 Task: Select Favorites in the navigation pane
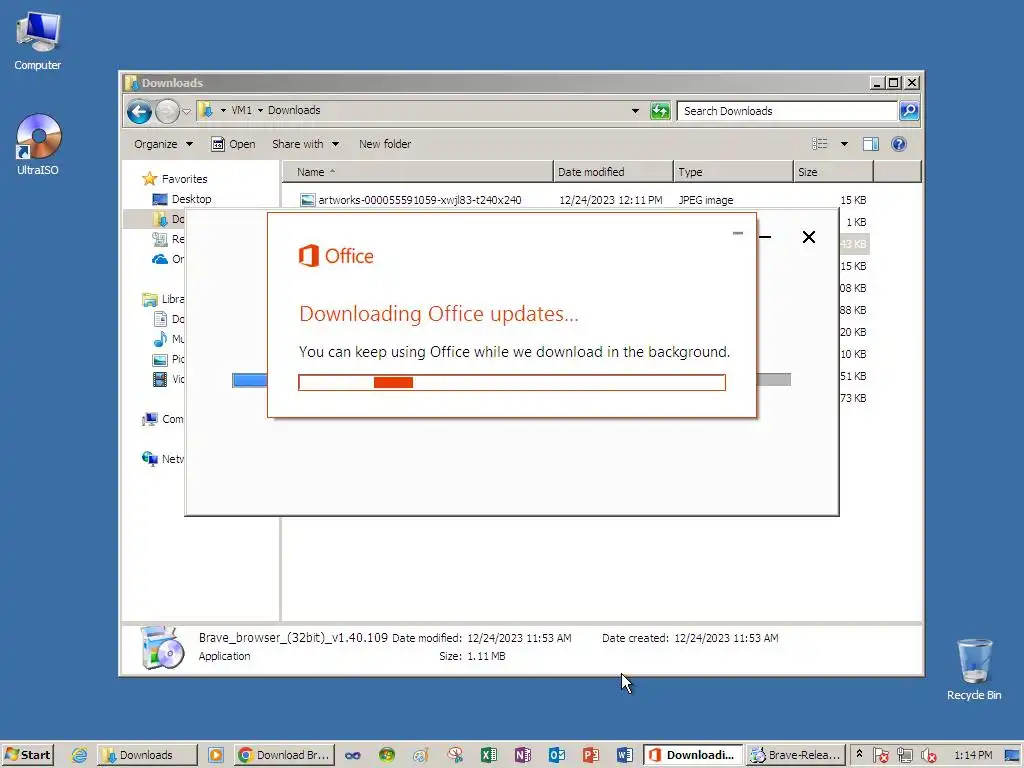click(x=184, y=179)
